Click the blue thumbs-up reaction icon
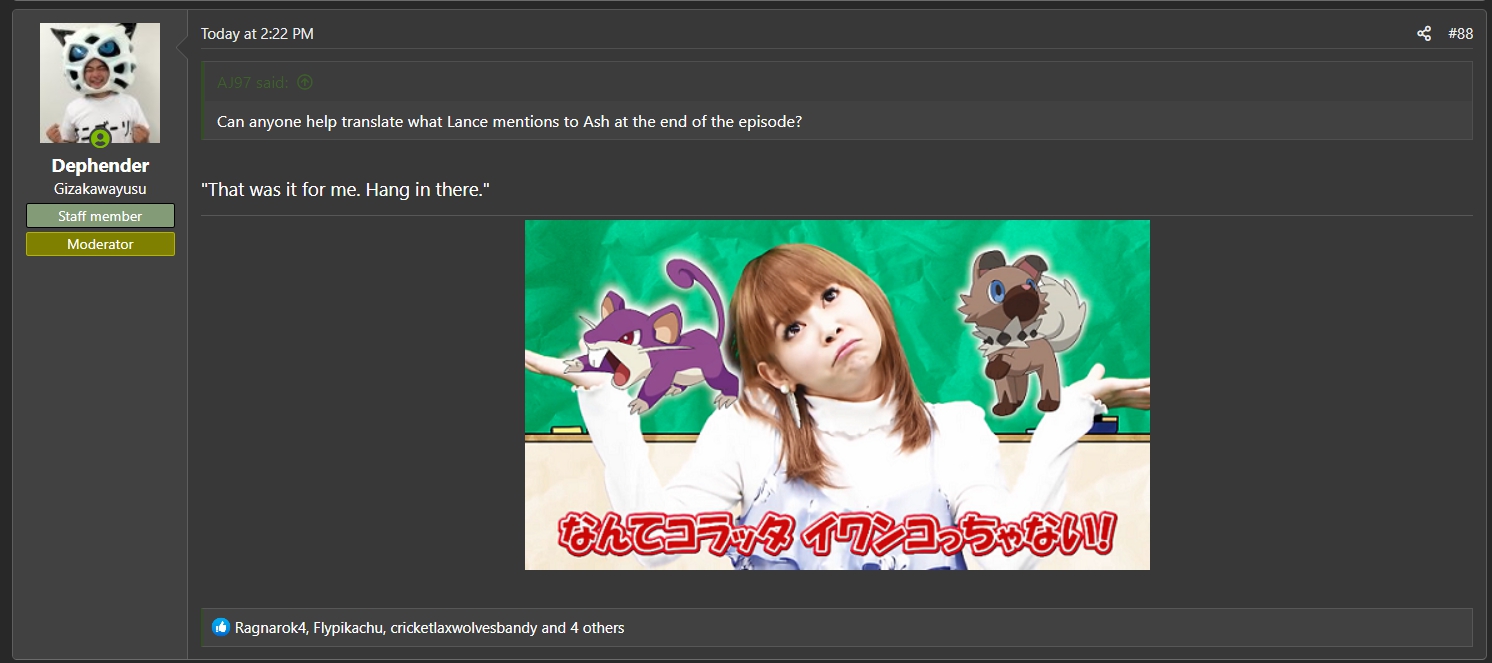The image size is (1492, 663). [x=221, y=627]
